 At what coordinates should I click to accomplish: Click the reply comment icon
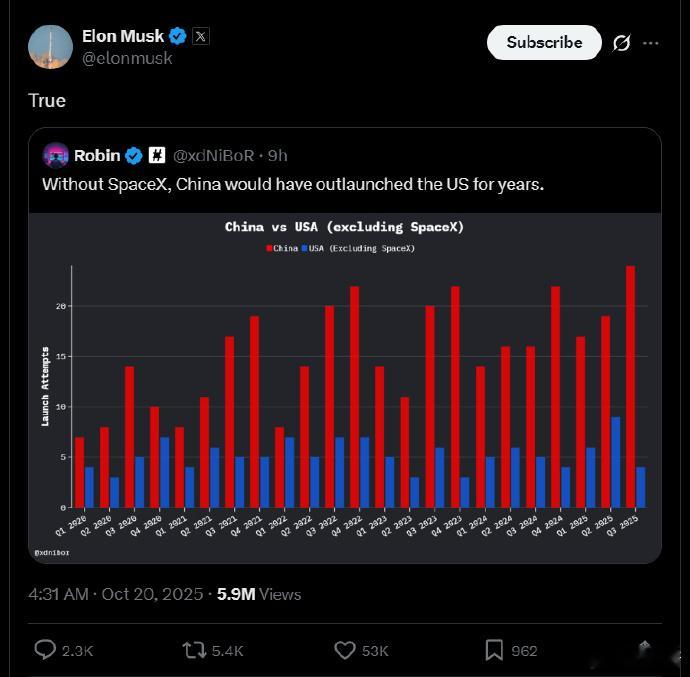click(x=45, y=650)
